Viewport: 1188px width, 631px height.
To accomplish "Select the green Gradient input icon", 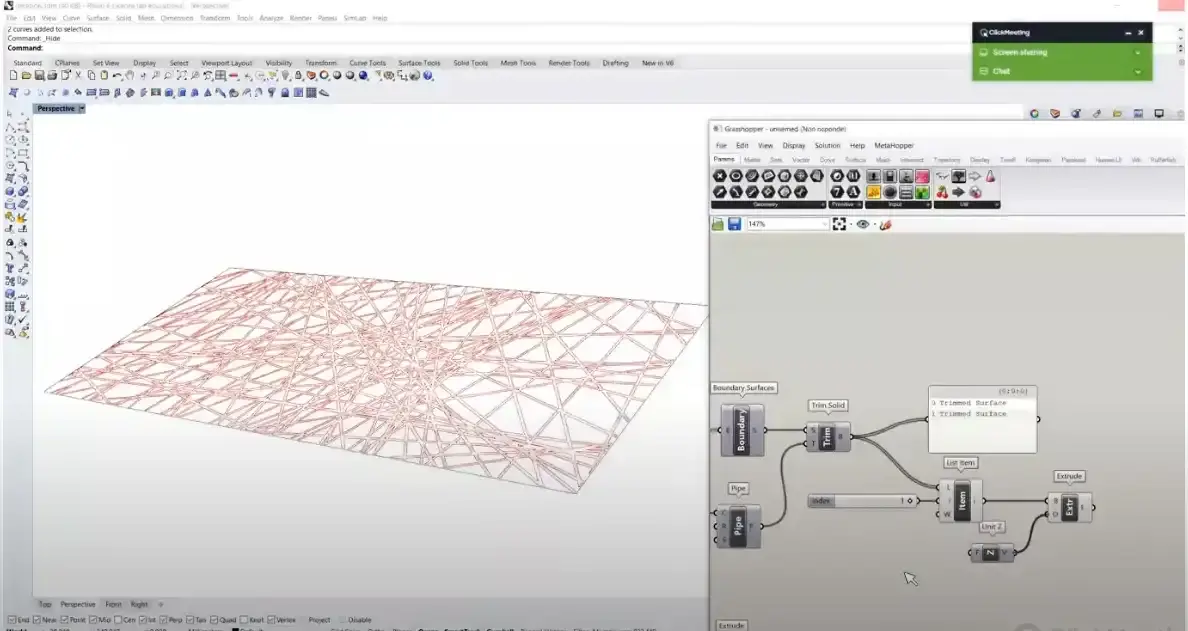I will tap(922, 192).
